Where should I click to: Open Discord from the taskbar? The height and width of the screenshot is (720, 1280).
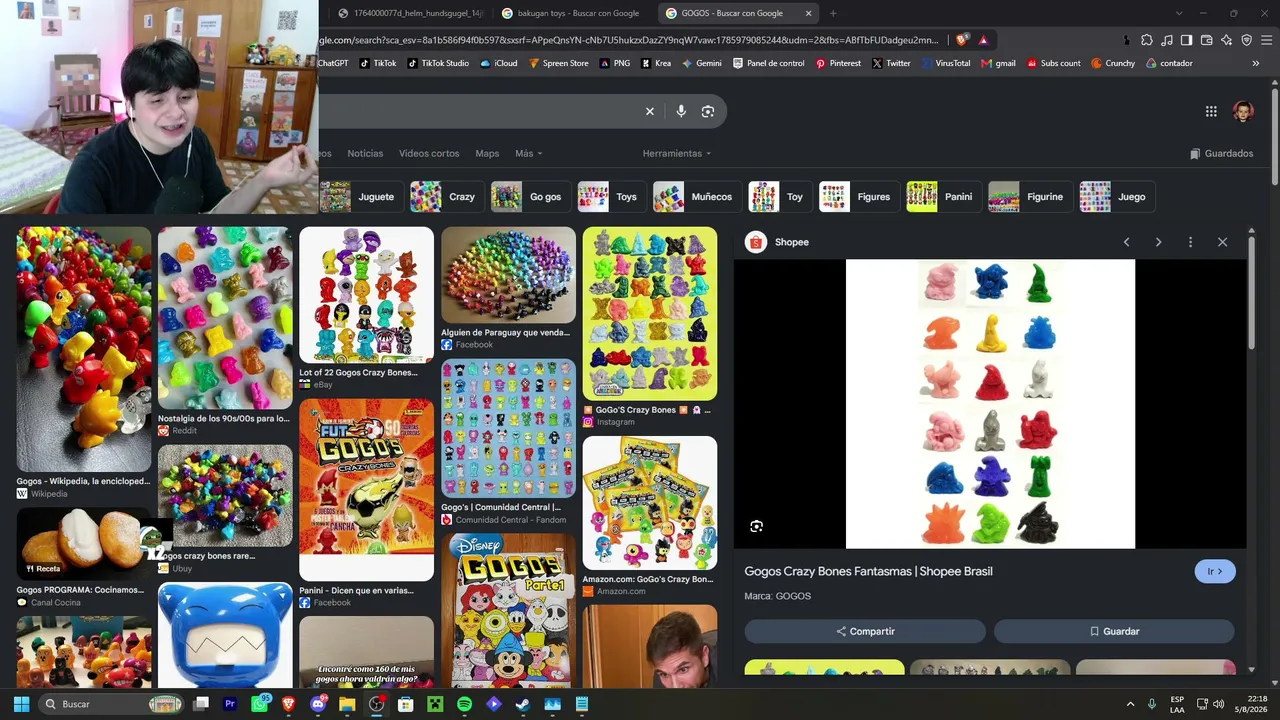click(318, 704)
